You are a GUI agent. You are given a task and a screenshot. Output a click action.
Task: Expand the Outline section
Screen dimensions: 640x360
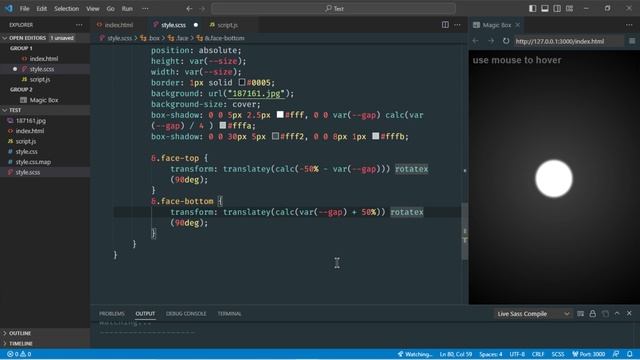45,333
